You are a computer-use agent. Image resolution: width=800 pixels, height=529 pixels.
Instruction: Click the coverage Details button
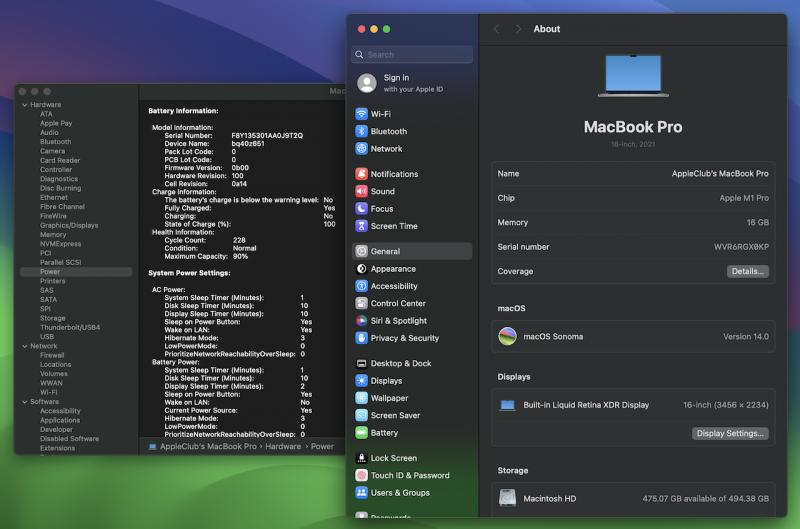[x=747, y=271]
